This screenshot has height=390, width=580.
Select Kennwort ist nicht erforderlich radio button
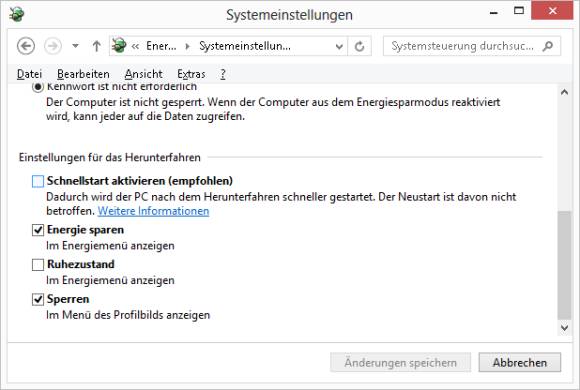pos(38,87)
